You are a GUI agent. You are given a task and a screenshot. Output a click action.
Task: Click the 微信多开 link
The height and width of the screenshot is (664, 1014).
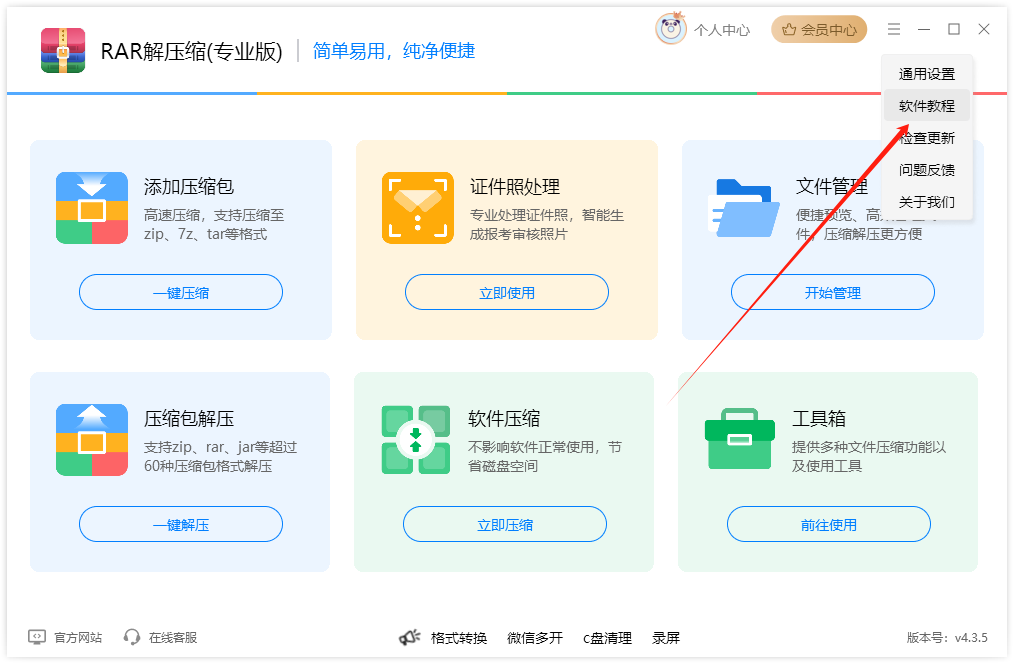pos(535,638)
